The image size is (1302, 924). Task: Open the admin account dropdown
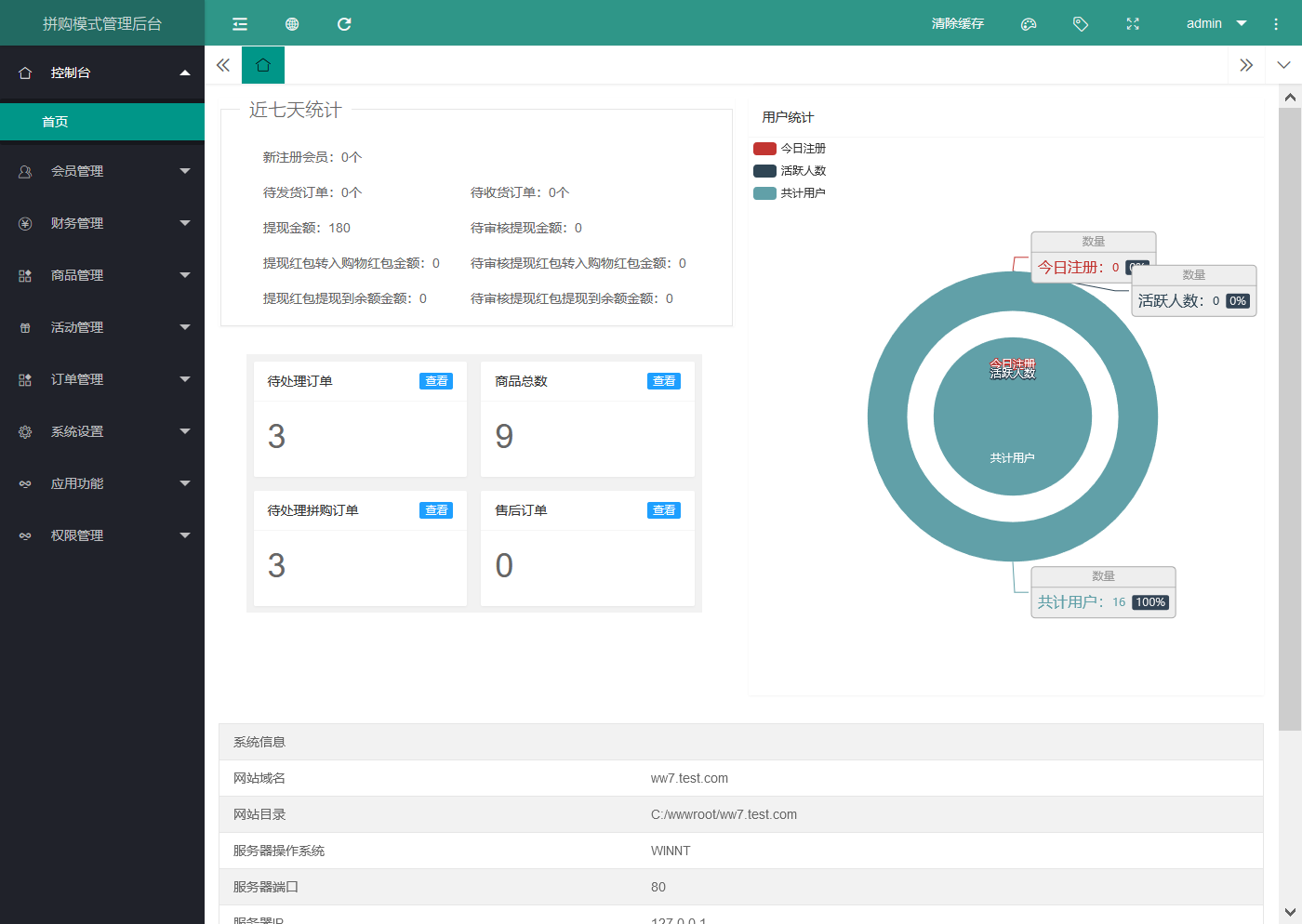click(1214, 23)
